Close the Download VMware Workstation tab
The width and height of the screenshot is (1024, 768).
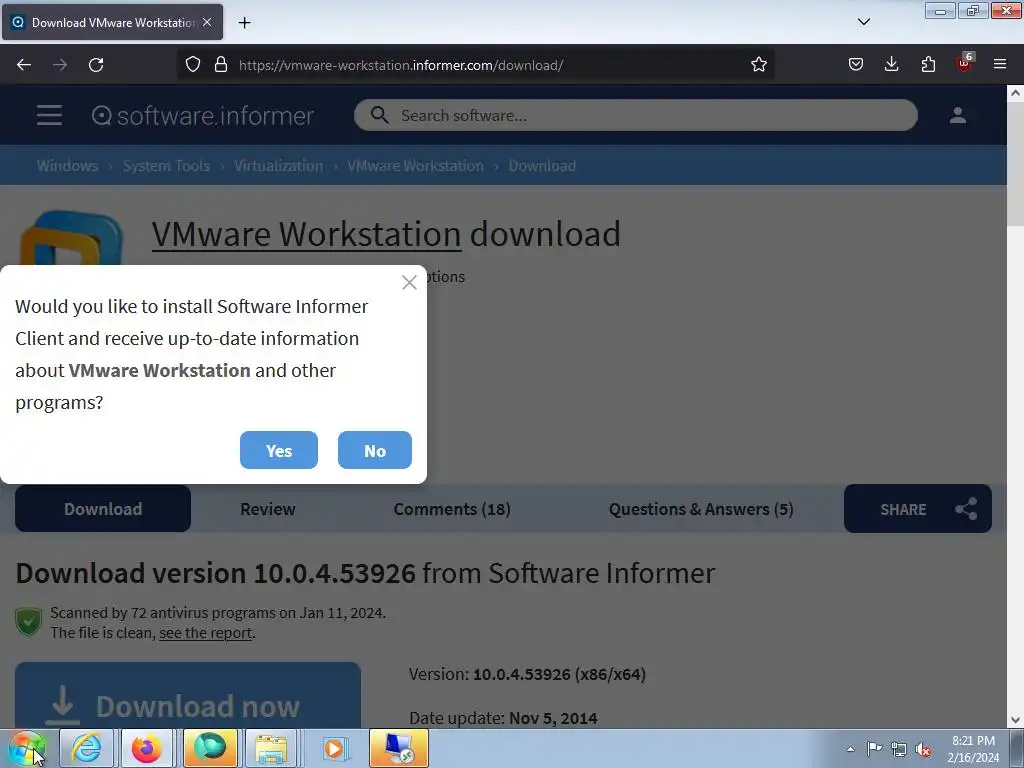click(207, 22)
